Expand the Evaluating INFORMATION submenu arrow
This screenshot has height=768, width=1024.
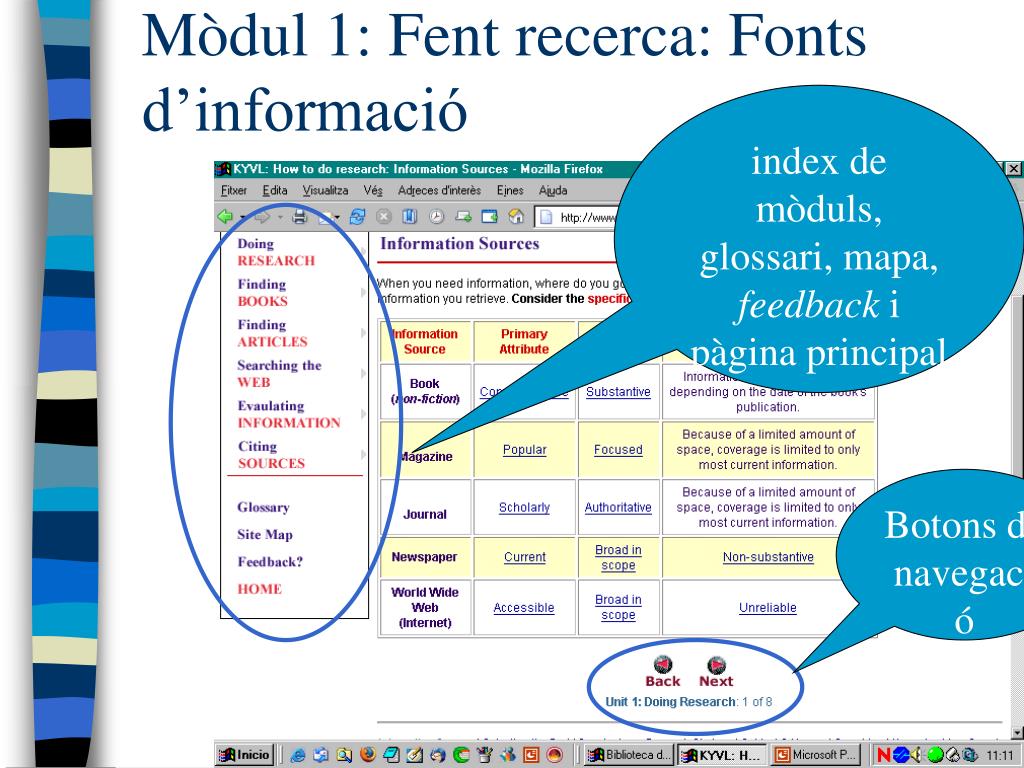(x=364, y=414)
